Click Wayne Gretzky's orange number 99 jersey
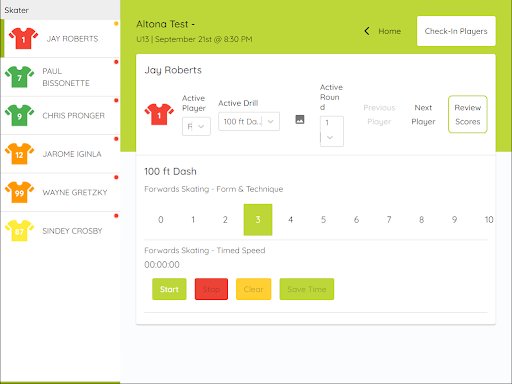This screenshot has width=512, height=384. [19, 192]
